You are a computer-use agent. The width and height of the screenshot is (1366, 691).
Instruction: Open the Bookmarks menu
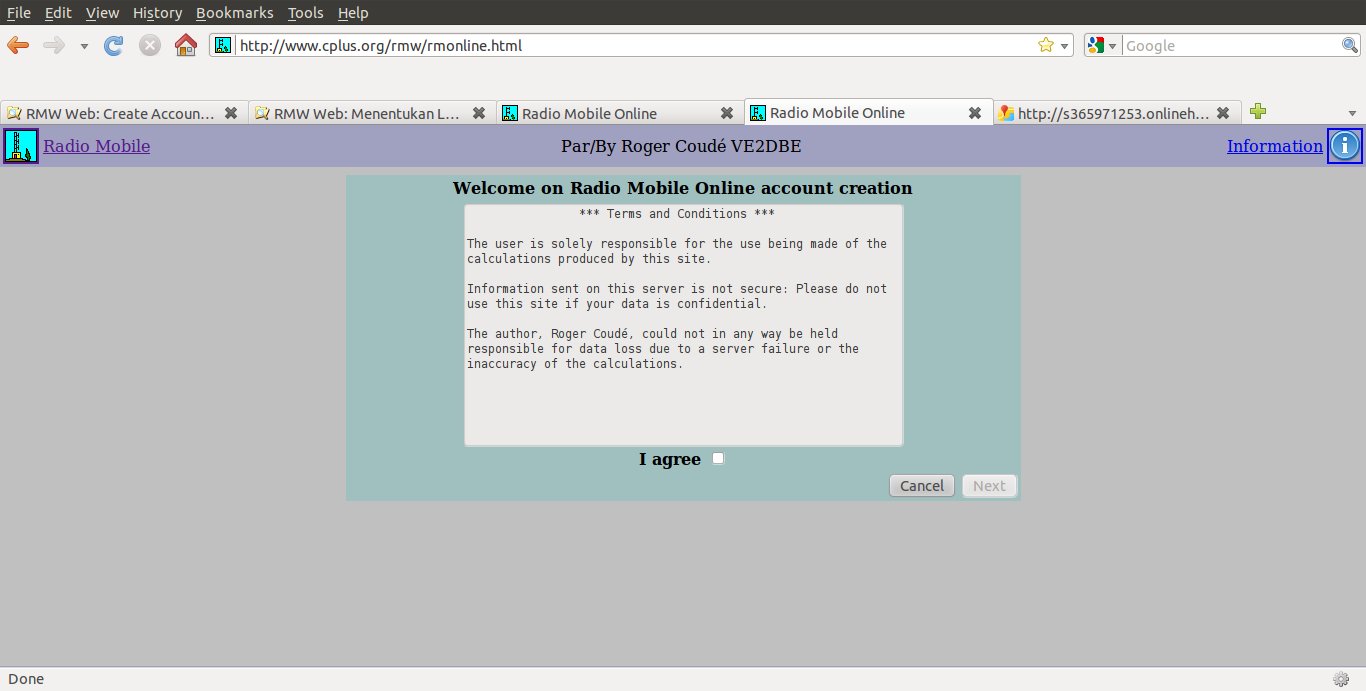pyautogui.click(x=234, y=13)
